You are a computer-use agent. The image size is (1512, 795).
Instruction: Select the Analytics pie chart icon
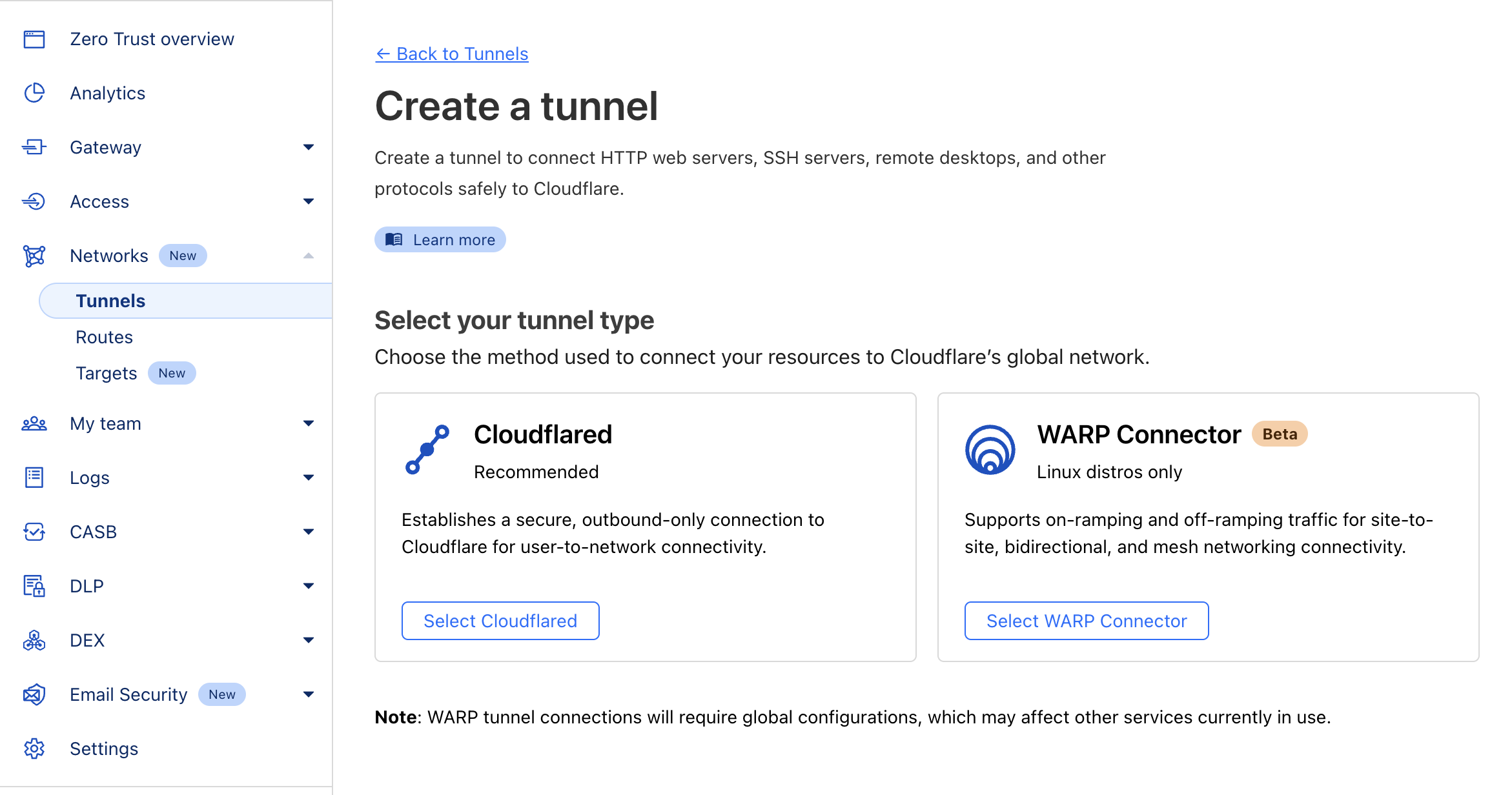pyautogui.click(x=34, y=93)
